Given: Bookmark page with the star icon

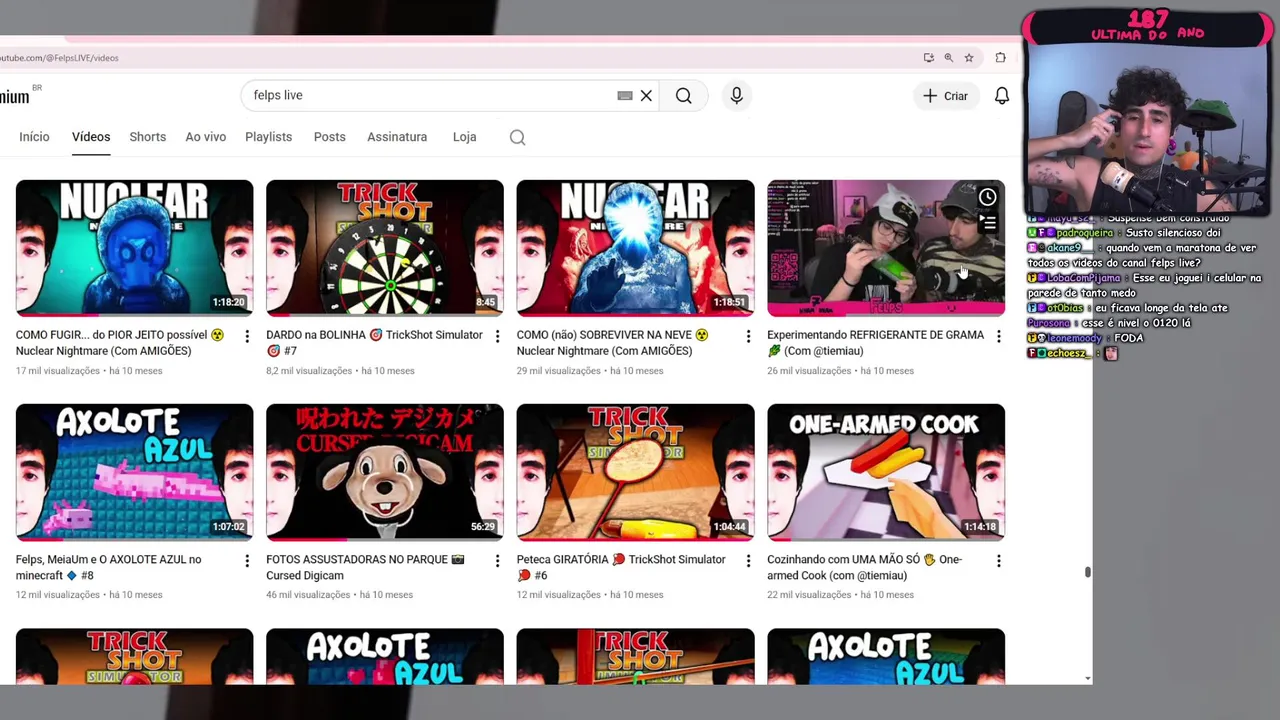Looking at the screenshot, I should pyautogui.click(x=969, y=58).
